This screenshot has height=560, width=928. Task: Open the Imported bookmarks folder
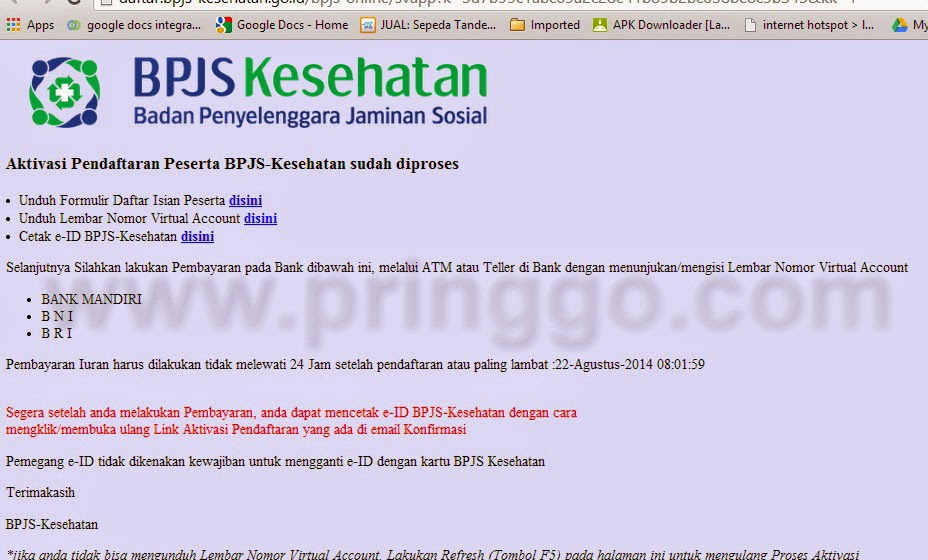coord(544,25)
